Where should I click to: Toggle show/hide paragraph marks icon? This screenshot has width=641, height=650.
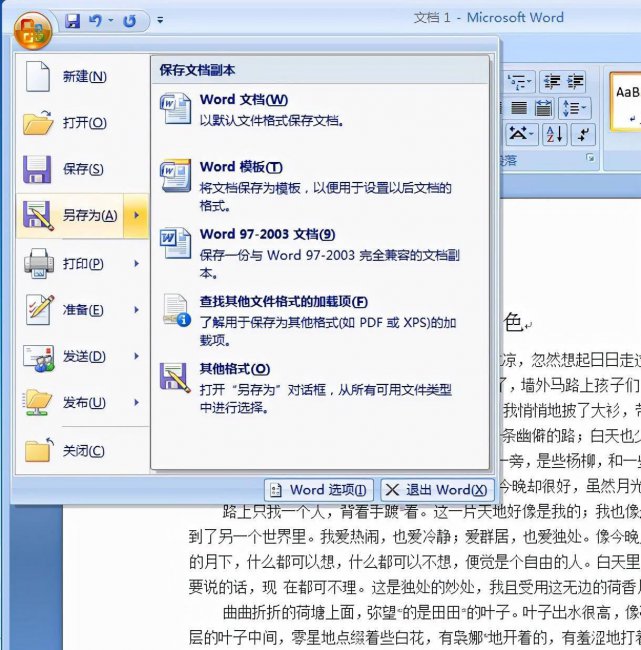click(583, 134)
